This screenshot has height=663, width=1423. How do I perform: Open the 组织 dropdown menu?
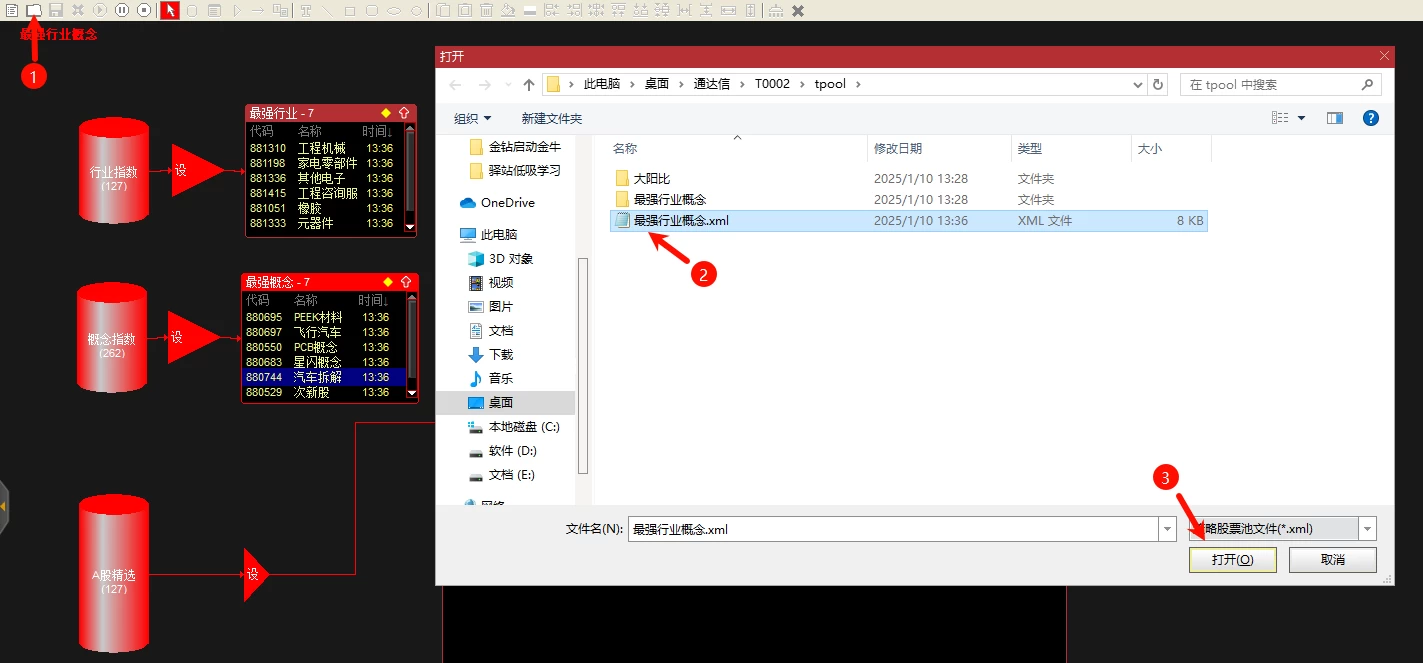click(472, 118)
